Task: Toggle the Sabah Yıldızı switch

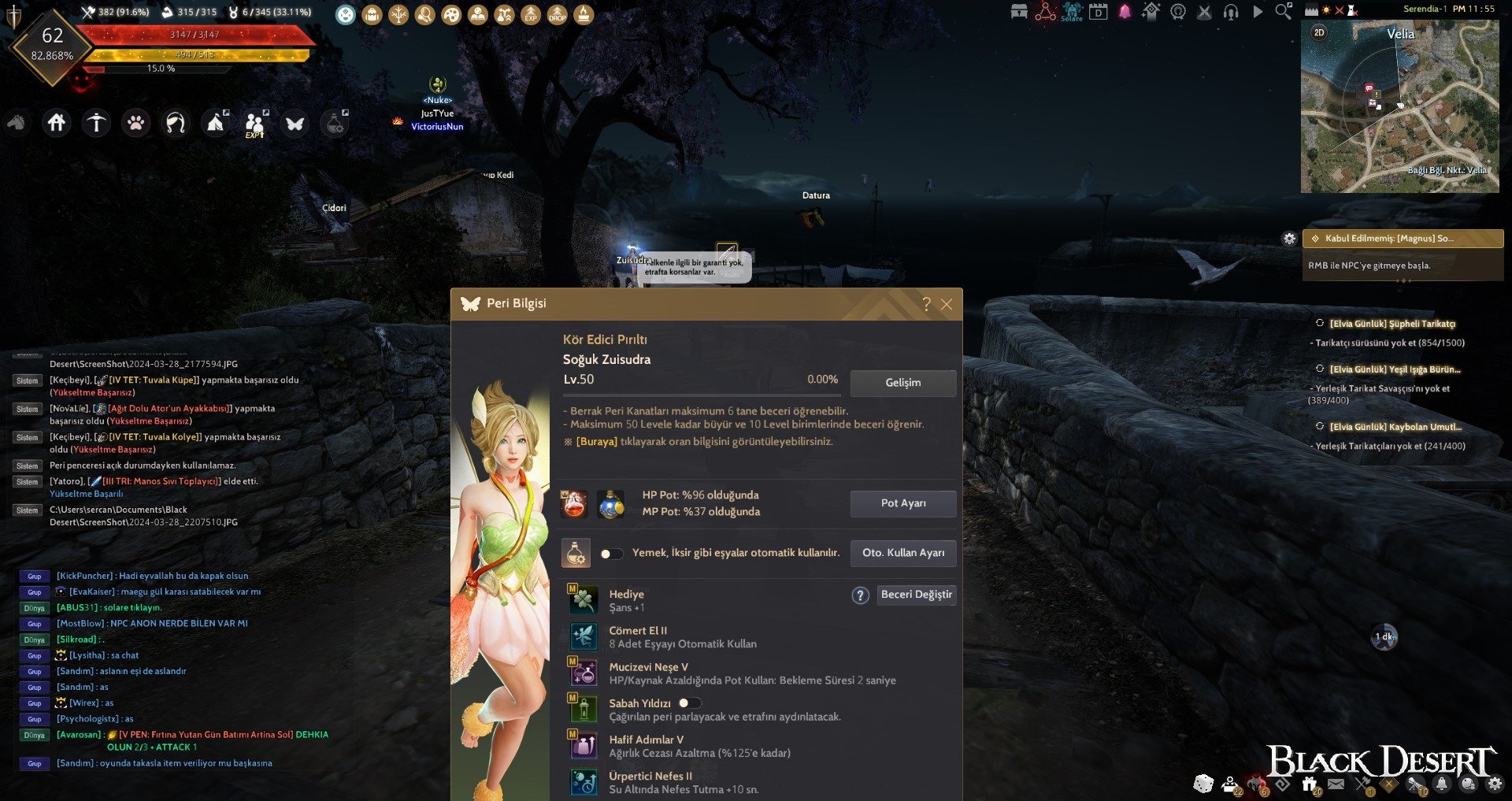Action: coord(689,703)
